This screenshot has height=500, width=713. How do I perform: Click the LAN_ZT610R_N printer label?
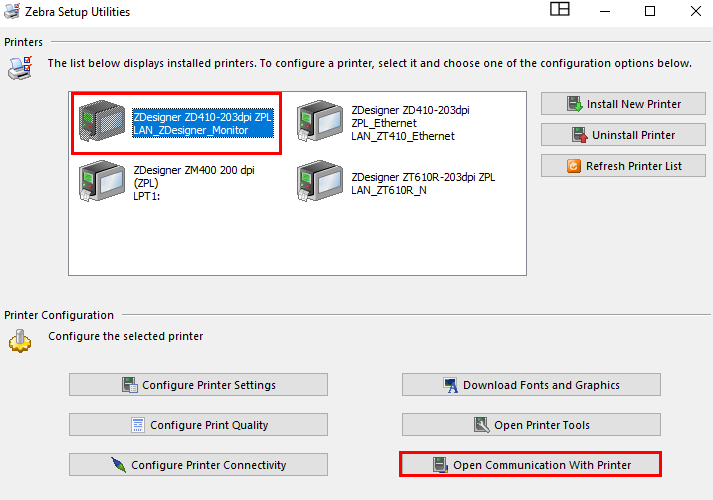(389, 190)
